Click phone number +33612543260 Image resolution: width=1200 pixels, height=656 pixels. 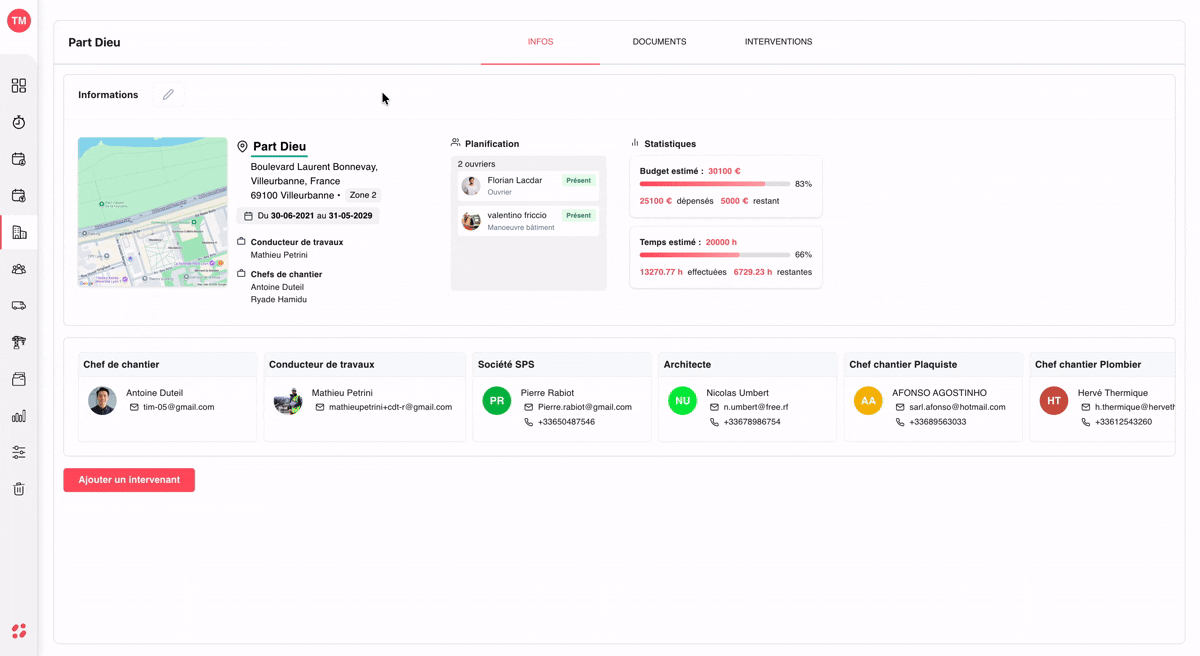1123,422
